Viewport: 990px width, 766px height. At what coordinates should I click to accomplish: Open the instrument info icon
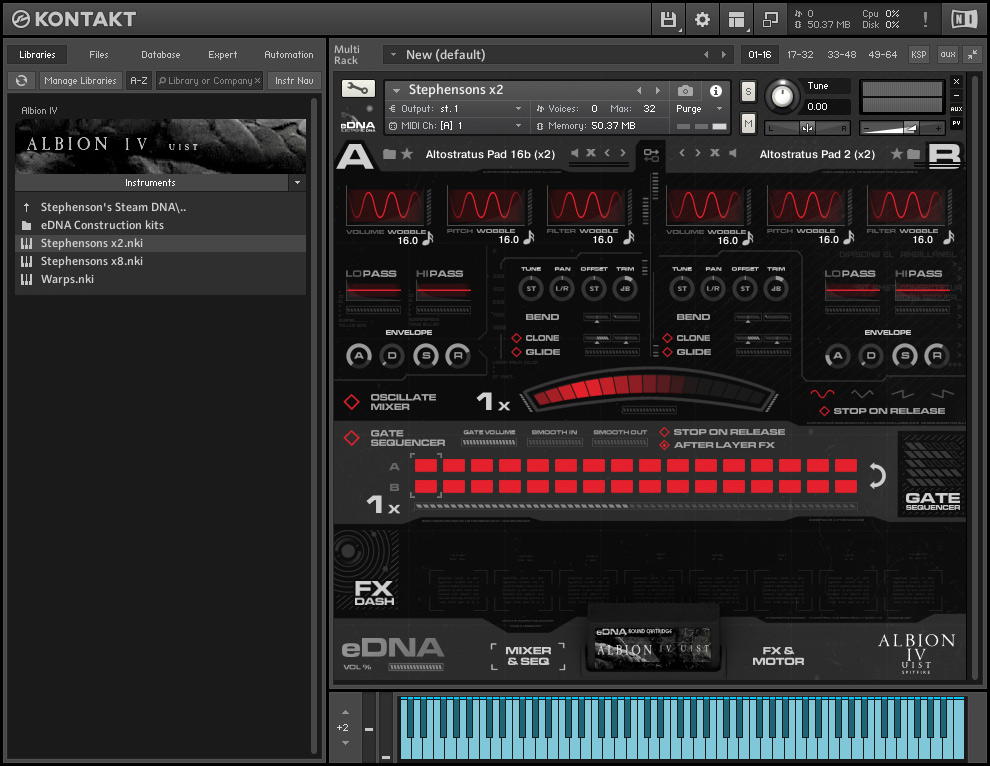coord(716,91)
